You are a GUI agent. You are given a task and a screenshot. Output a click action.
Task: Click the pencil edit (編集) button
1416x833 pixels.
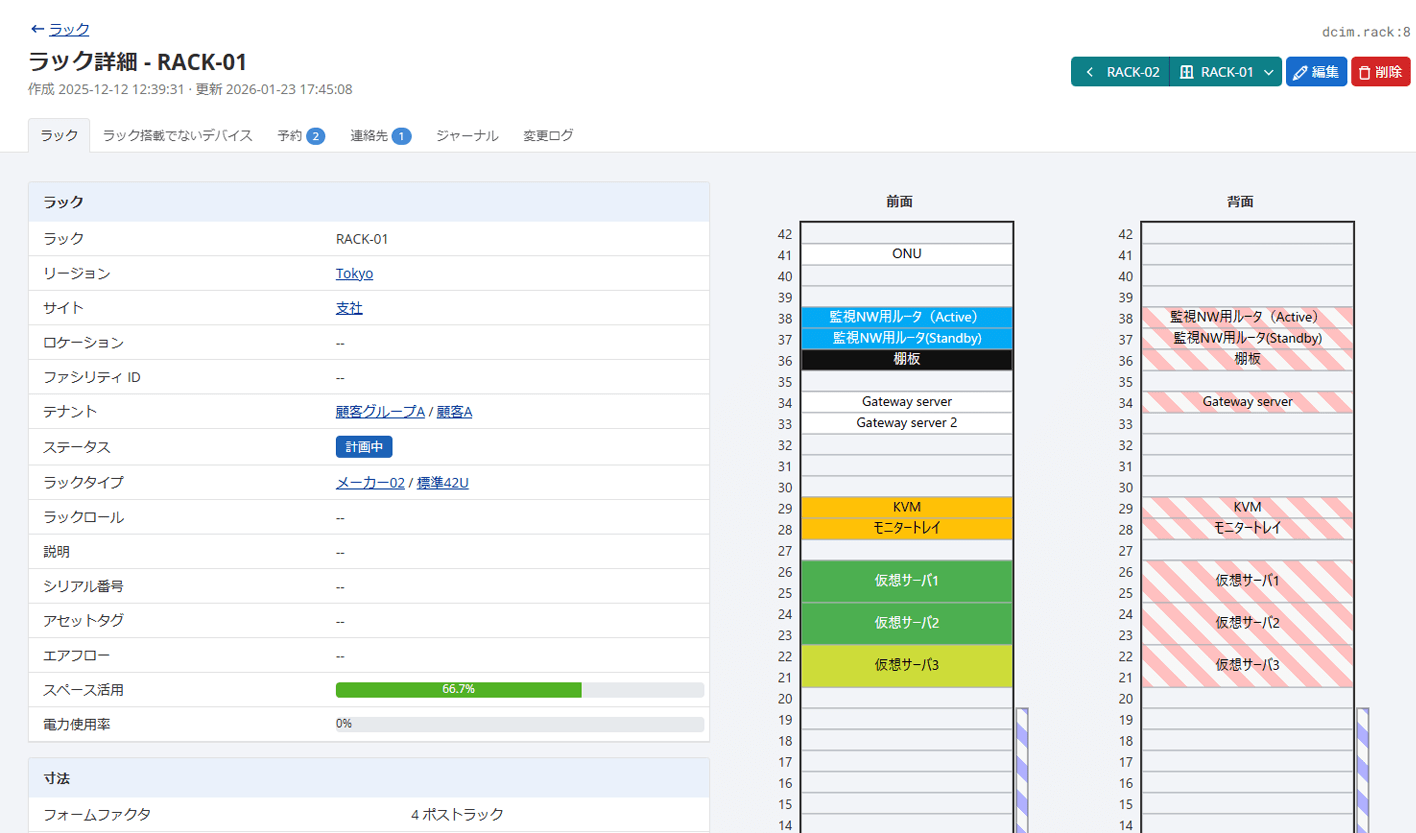coord(1316,72)
